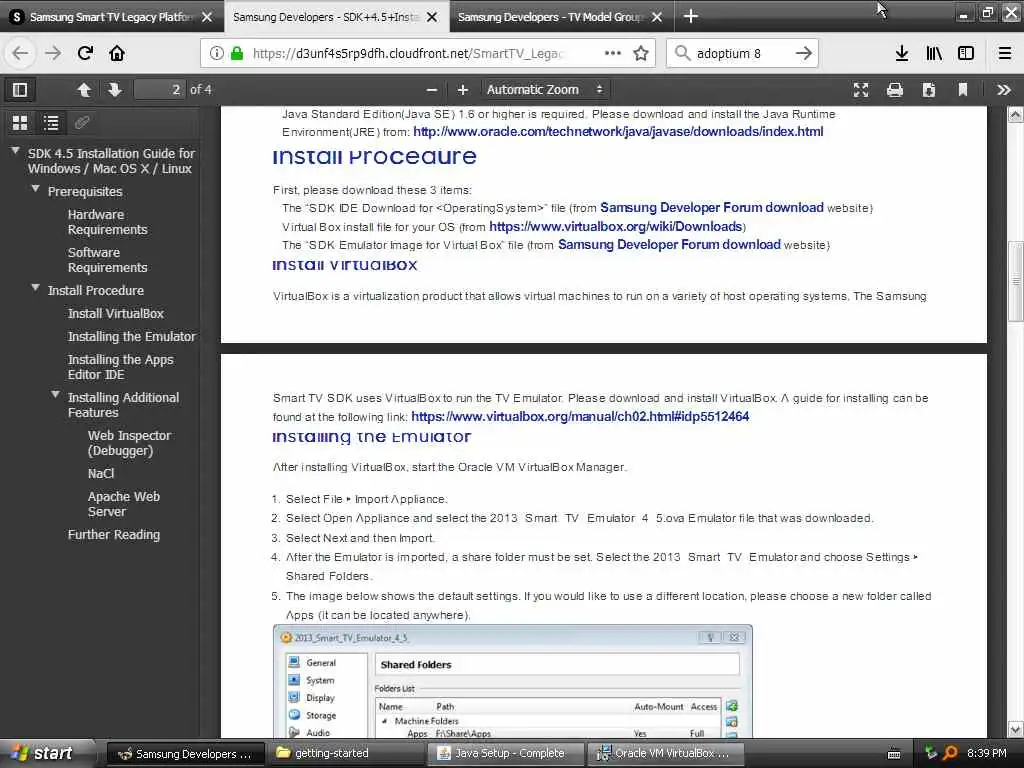The image size is (1024, 768).
Task: Reload the current page
Action: tap(85, 53)
